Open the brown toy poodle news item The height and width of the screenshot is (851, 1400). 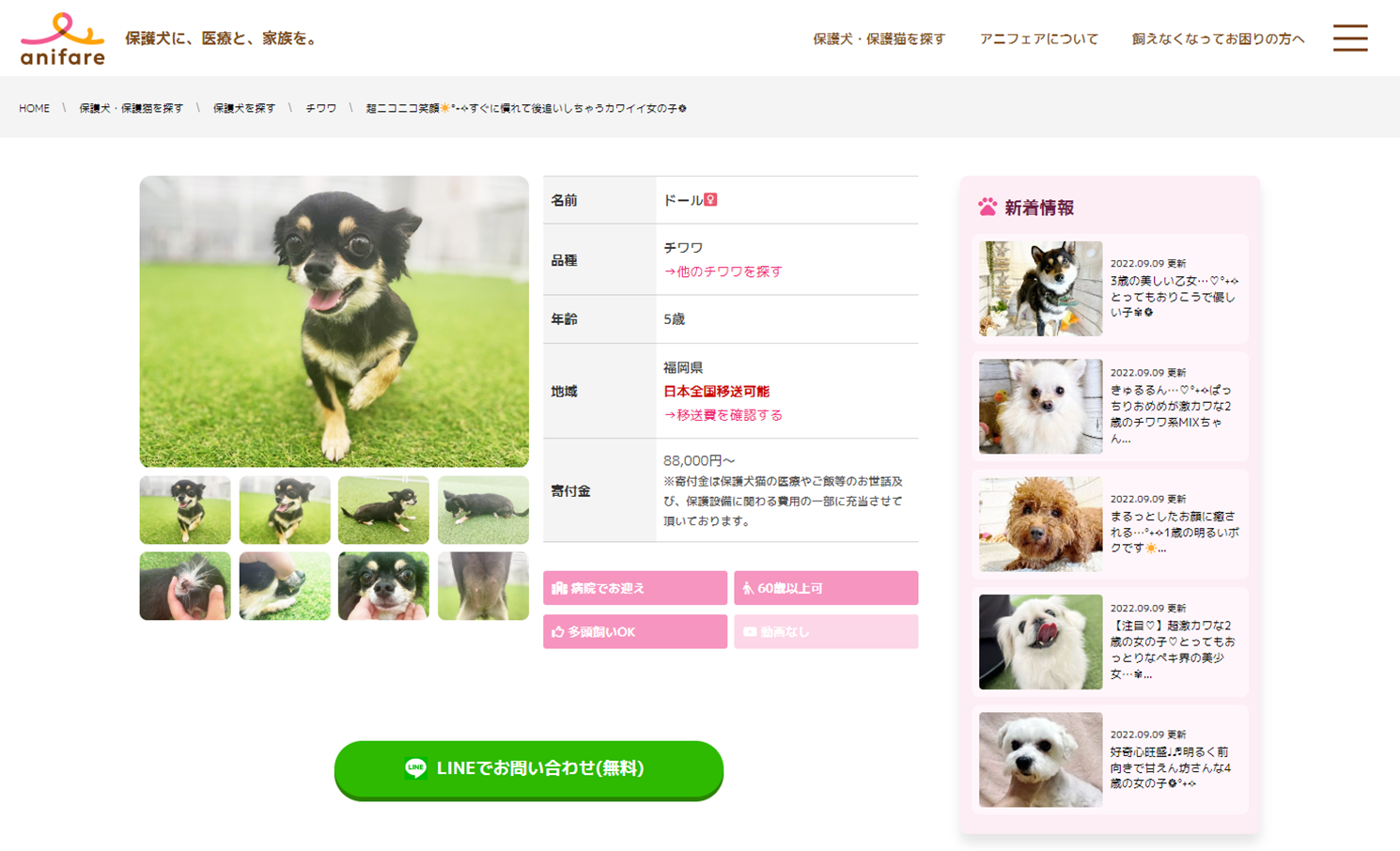(1110, 524)
